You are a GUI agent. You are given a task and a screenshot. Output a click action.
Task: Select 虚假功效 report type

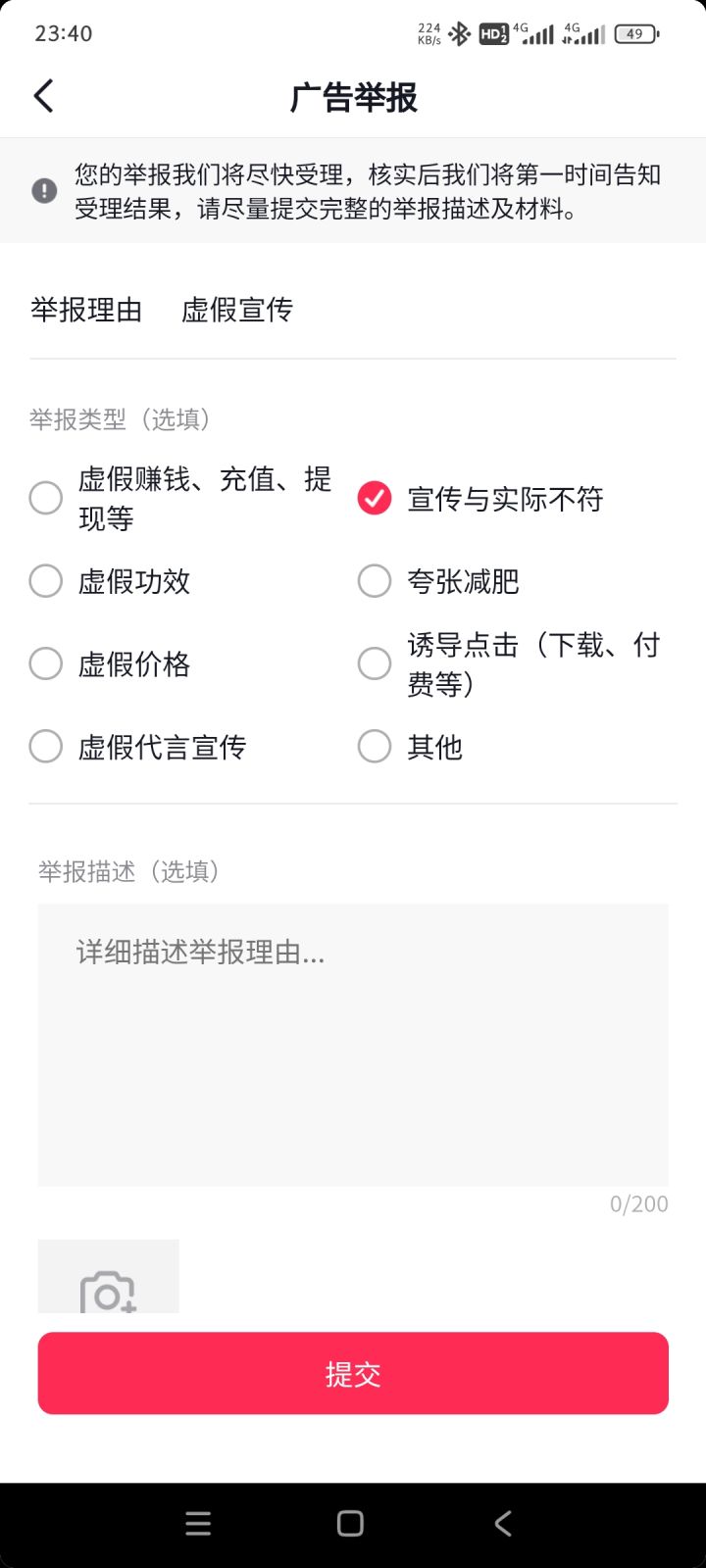[46, 581]
